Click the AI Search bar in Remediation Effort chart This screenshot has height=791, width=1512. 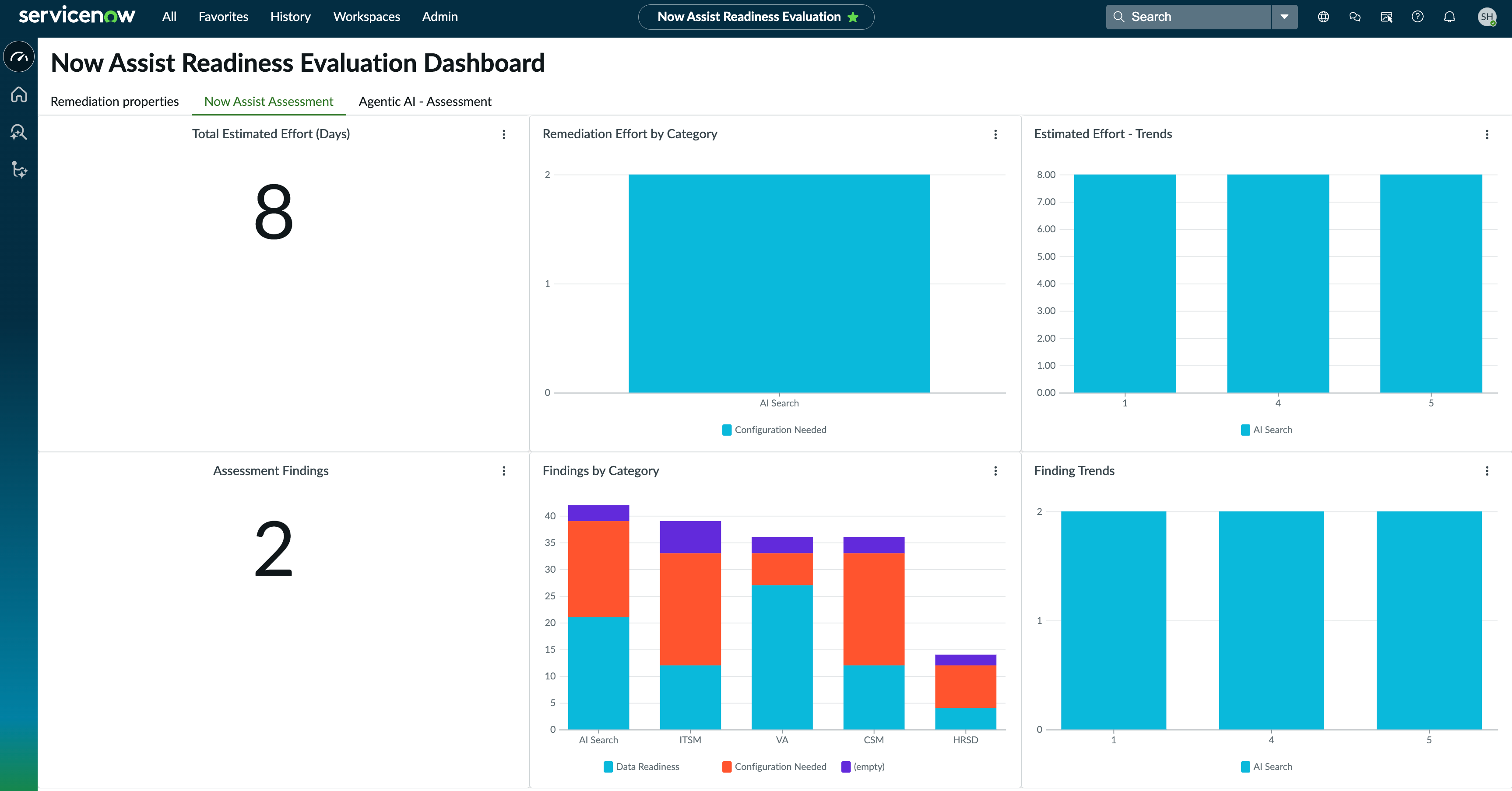click(x=779, y=283)
